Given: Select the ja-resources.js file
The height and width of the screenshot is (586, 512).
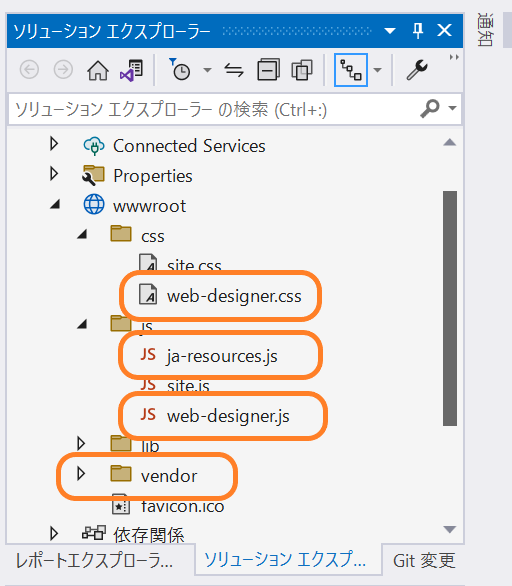Looking at the screenshot, I should click(x=222, y=356).
